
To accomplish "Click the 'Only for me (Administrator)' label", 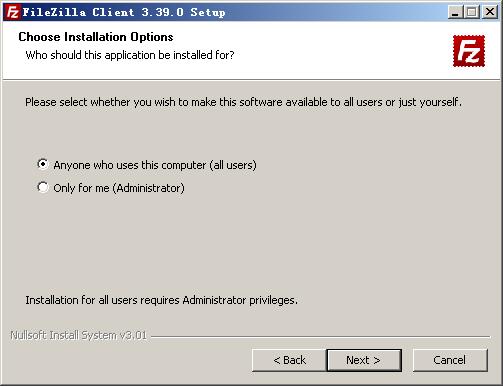I will [x=119, y=188].
